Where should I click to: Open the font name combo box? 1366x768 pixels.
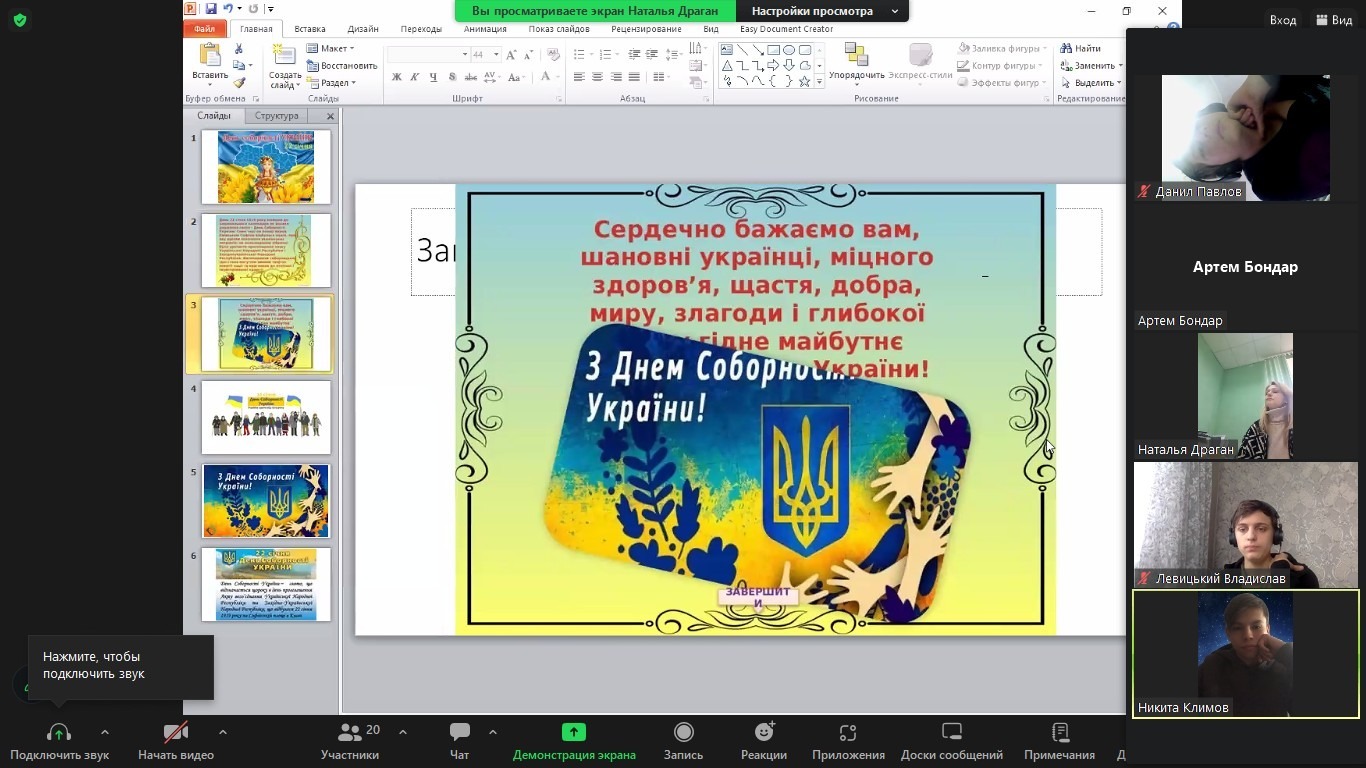tap(428, 54)
